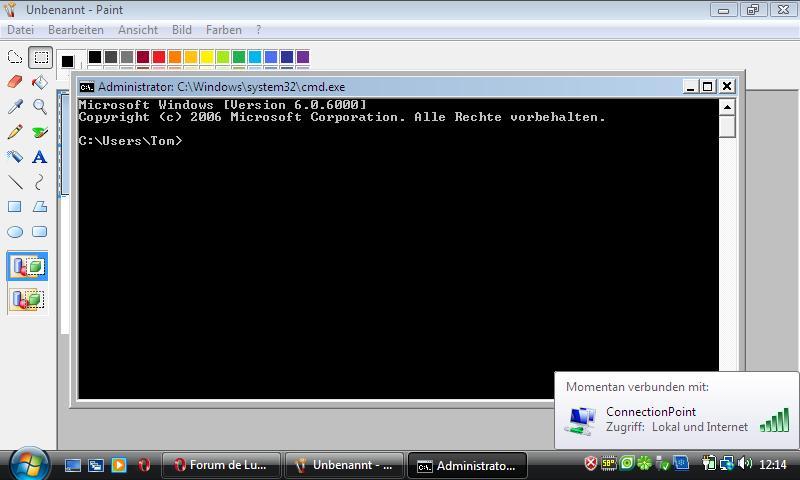Image resolution: width=800 pixels, height=480 pixels.
Task: Open the Windows Start orb
Action: click(29, 464)
